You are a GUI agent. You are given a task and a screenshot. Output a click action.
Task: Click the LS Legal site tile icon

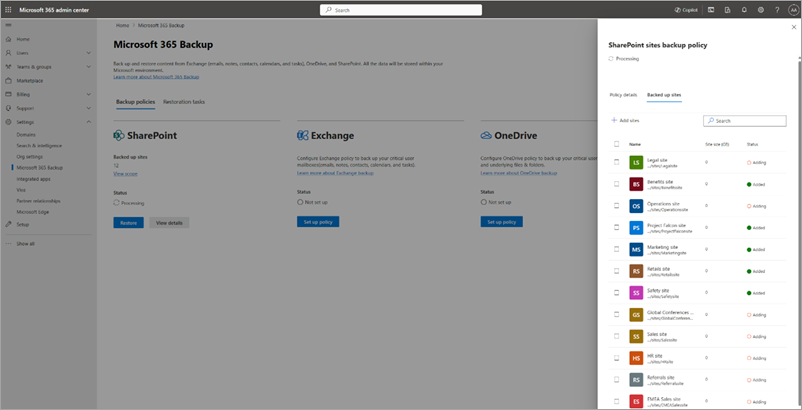point(636,163)
